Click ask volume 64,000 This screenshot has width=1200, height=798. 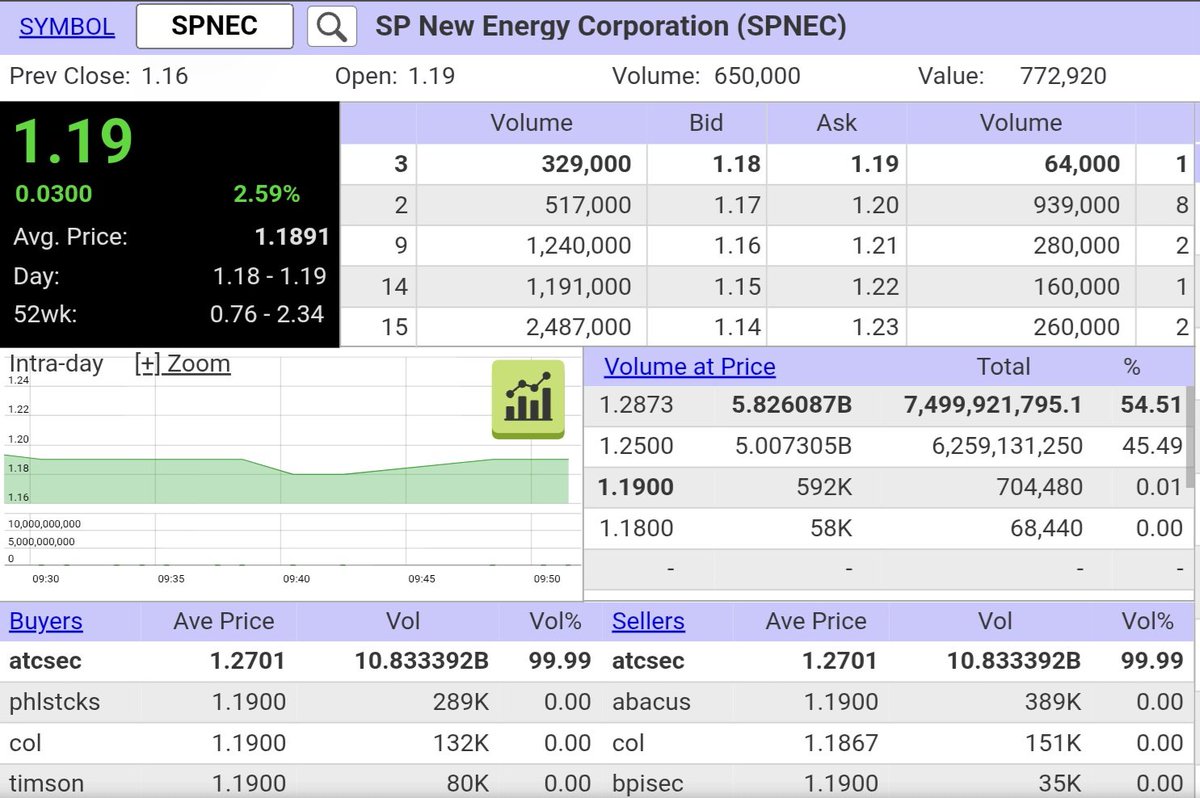pos(1082,164)
